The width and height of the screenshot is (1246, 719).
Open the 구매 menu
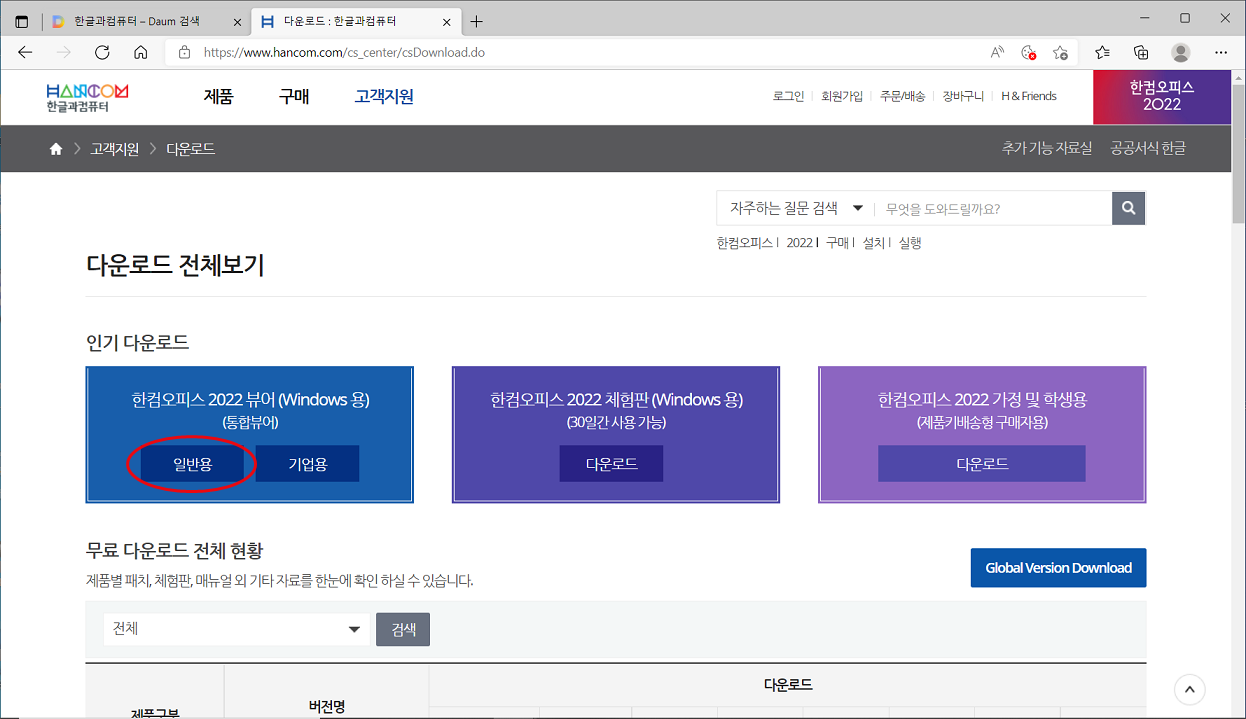click(294, 97)
